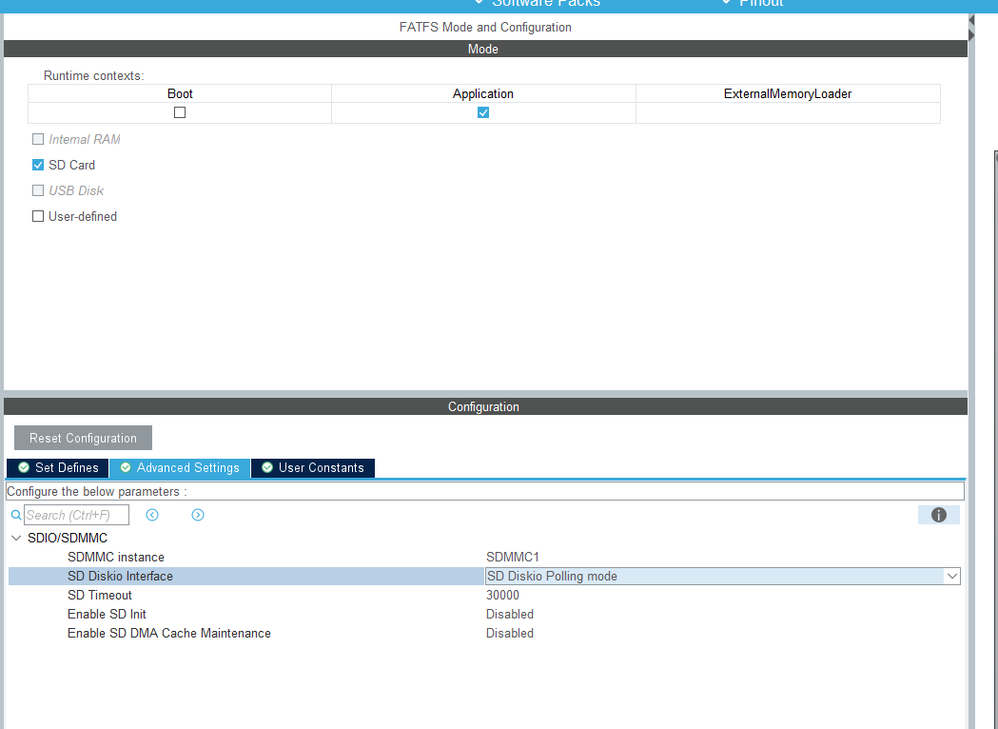
Task: Select the SD Diskio Interface row
Action: coord(484,576)
